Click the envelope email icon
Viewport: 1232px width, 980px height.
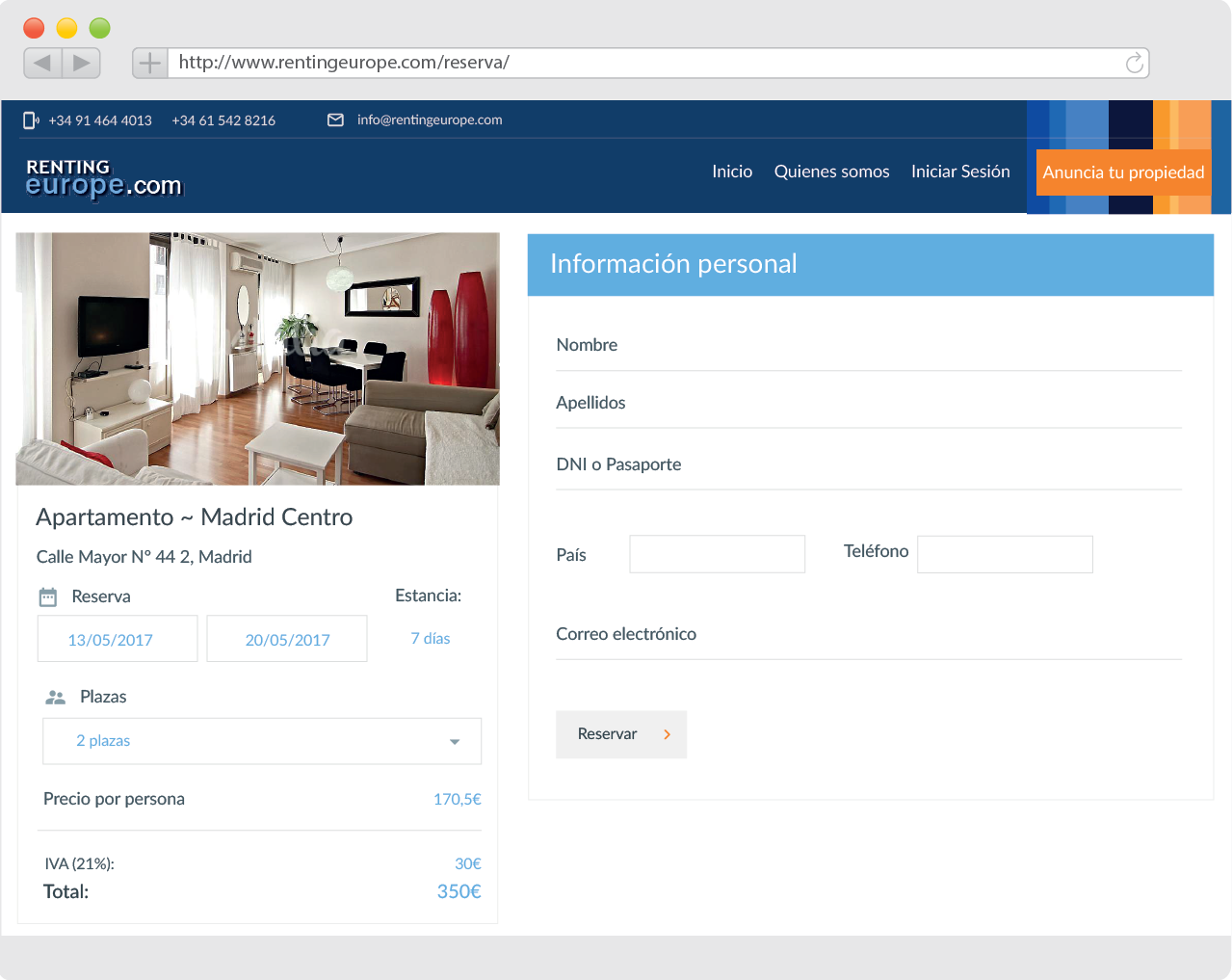(x=335, y=120)
